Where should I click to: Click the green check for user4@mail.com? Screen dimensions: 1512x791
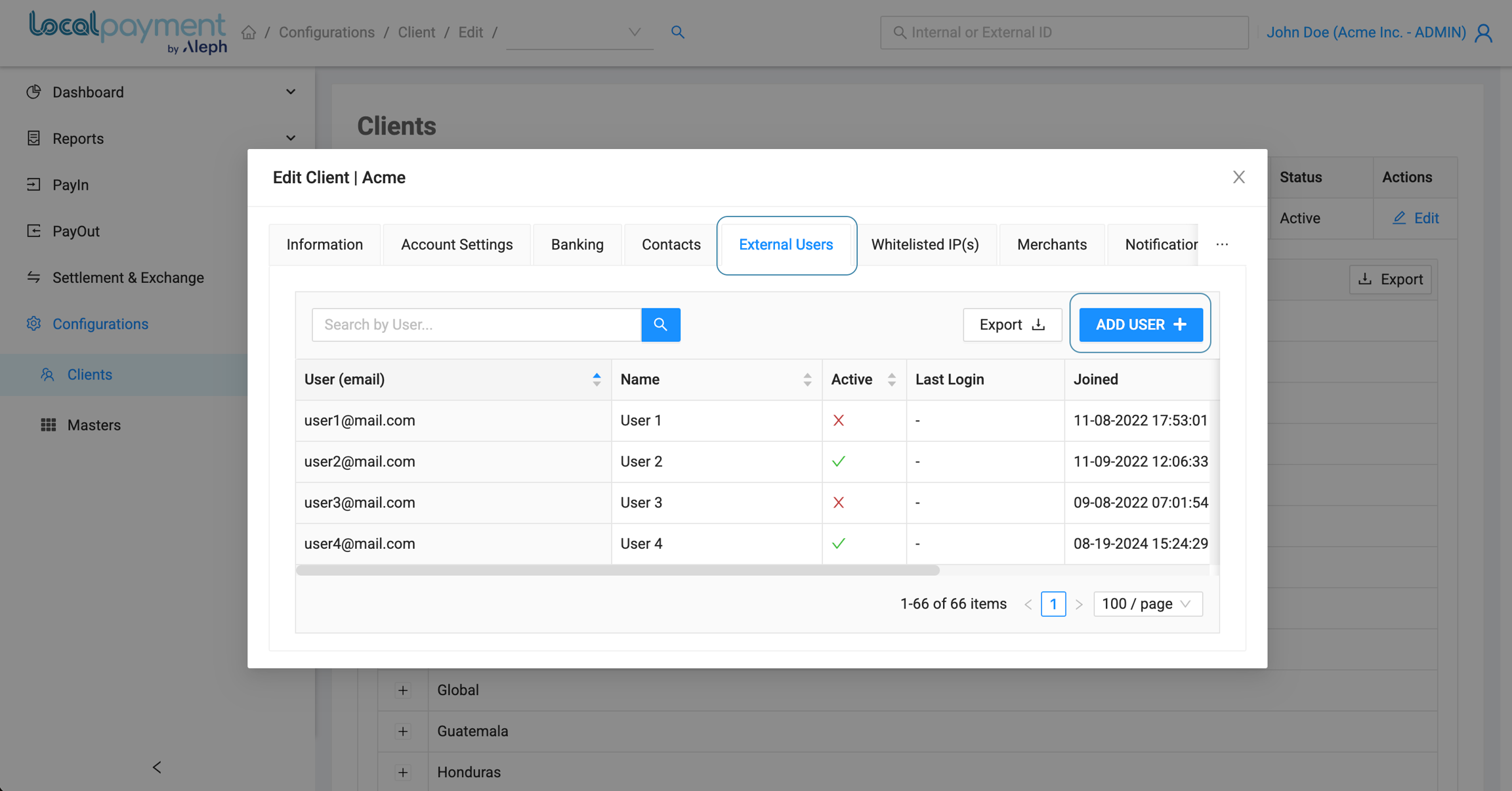[x=839, y=544]
